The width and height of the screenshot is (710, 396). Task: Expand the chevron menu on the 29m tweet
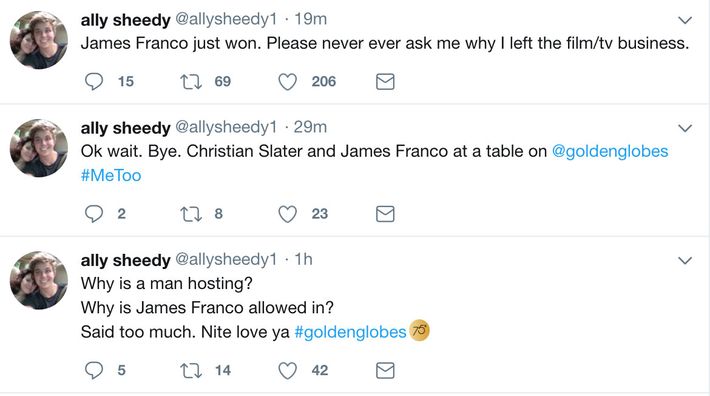[685, 128]
